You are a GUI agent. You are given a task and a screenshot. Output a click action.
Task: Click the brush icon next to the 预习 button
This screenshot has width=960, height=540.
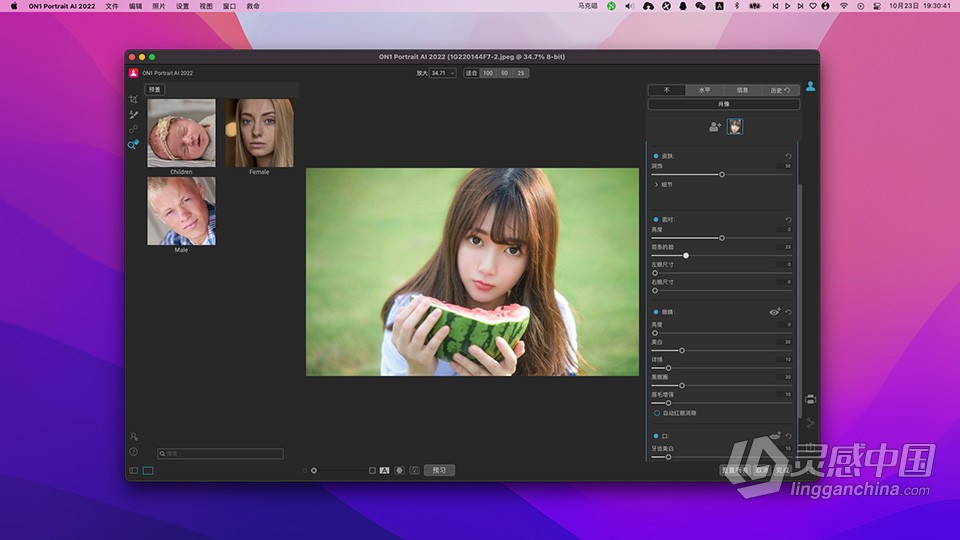pyautogui.click(x=414, y=470)
